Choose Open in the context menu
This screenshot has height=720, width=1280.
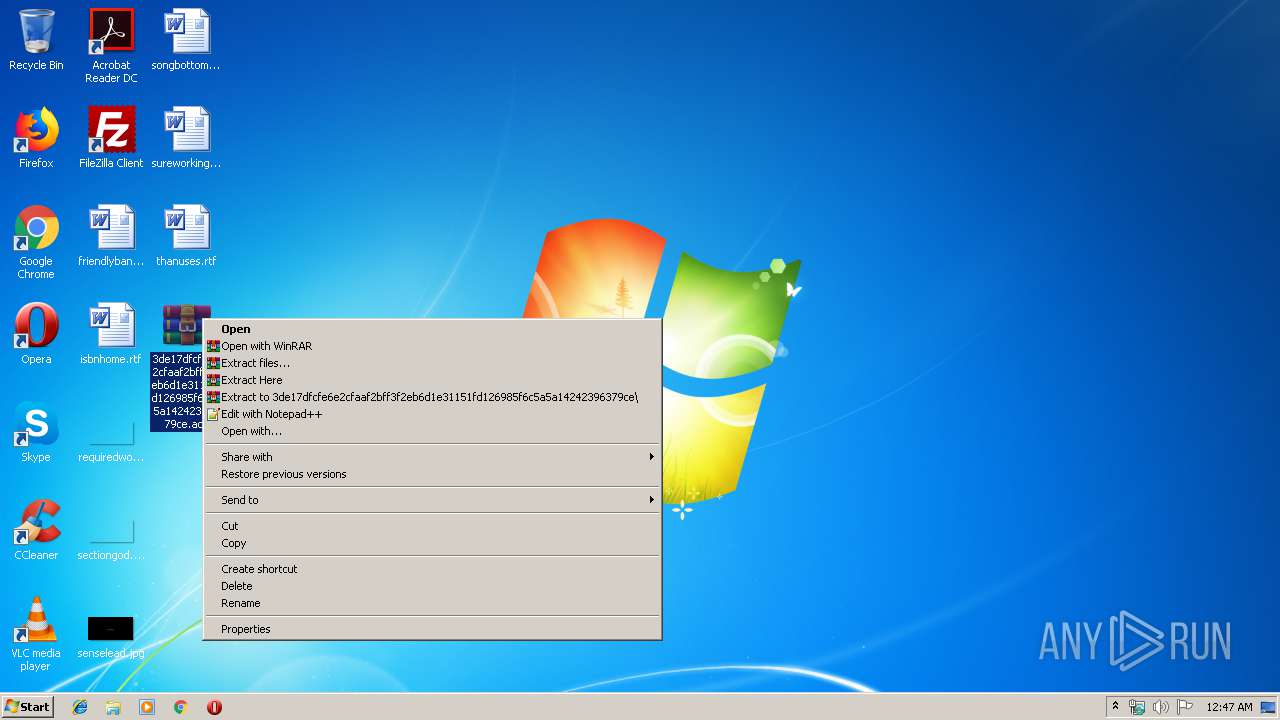point(431,329)
